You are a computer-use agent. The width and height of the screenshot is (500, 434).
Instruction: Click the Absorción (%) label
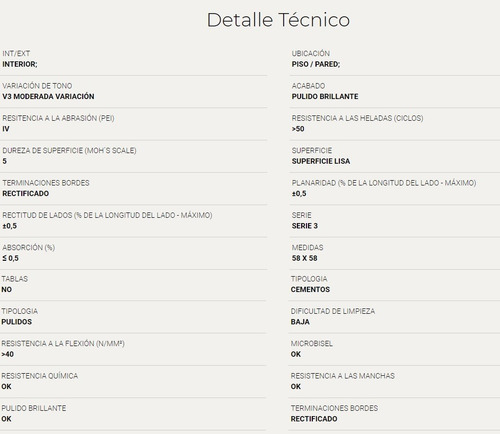point(29,247)
